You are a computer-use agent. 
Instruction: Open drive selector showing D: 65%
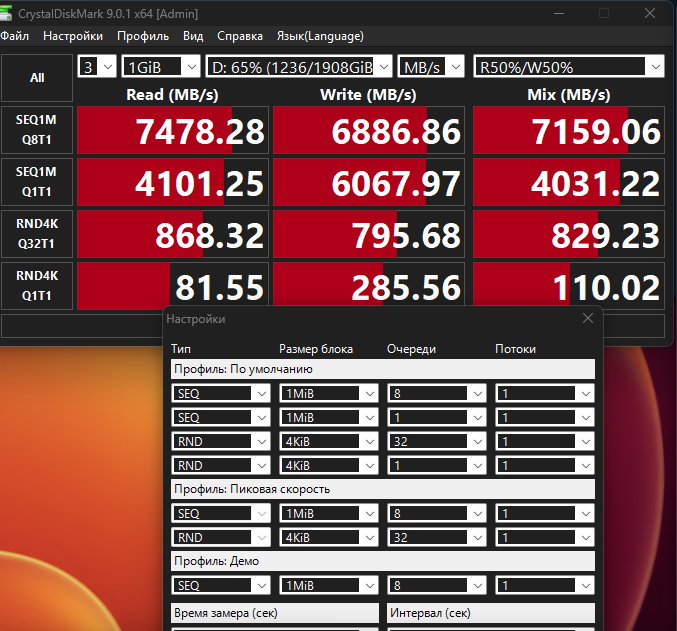299,67
